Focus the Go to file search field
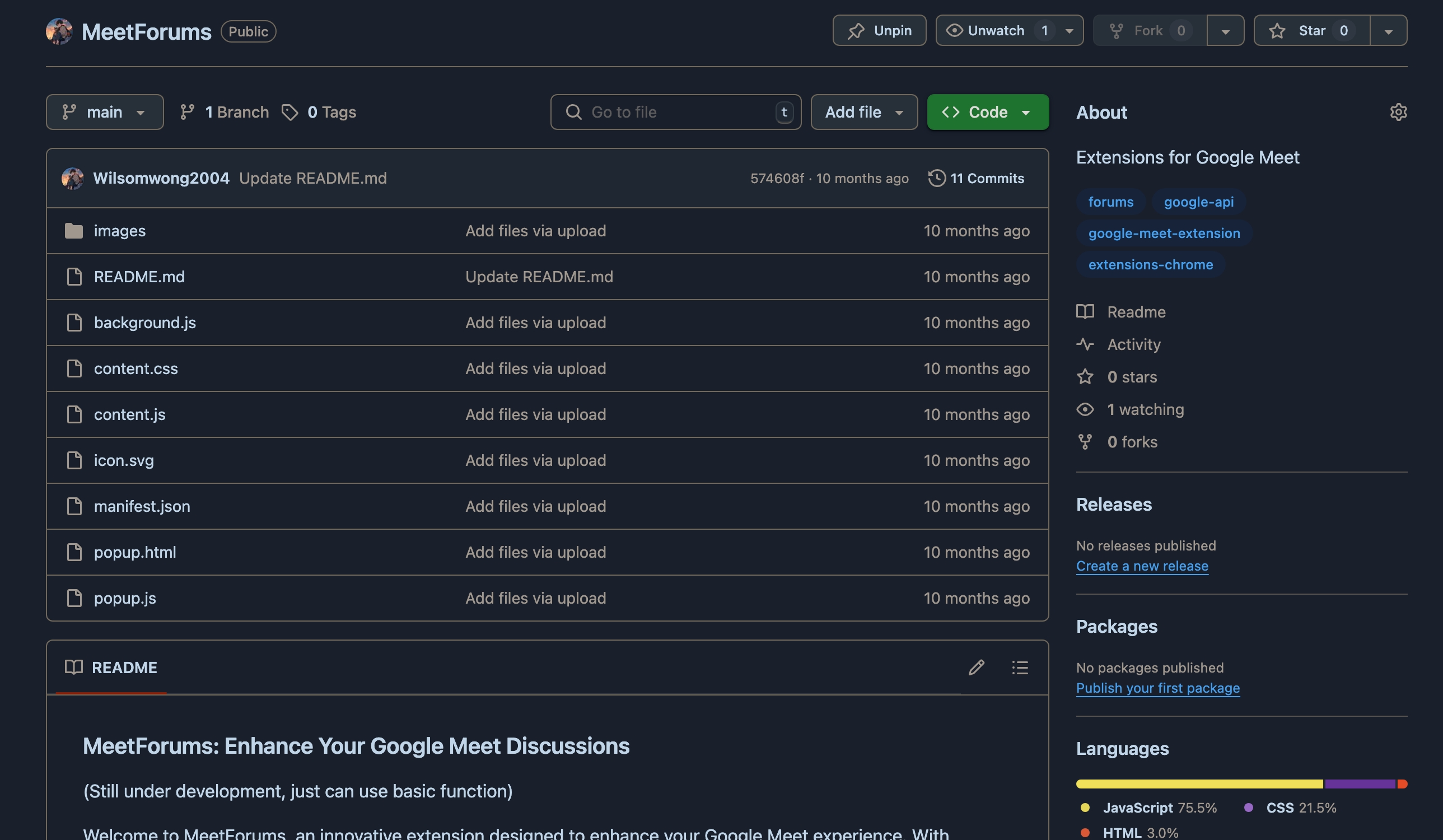Screen dimensions: 1443x840 click(x=676, y=111)
